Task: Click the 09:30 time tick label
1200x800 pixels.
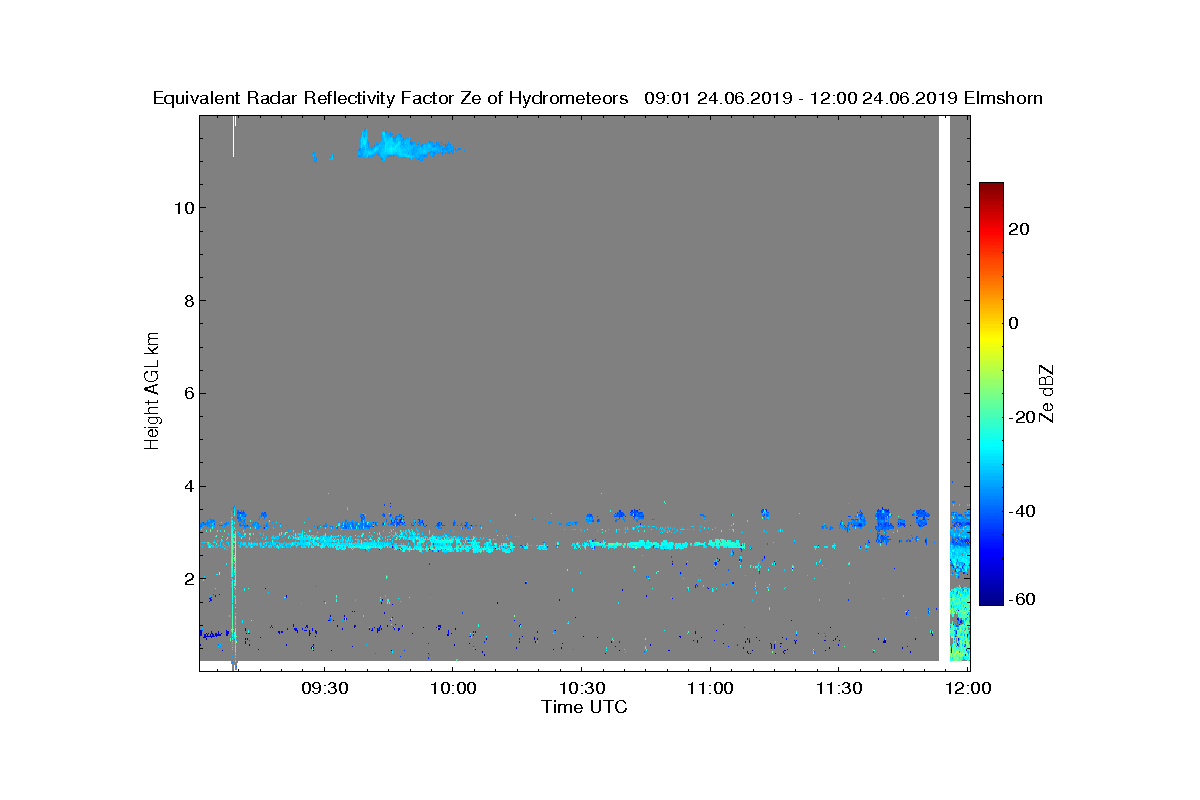Action: [324, 688]
